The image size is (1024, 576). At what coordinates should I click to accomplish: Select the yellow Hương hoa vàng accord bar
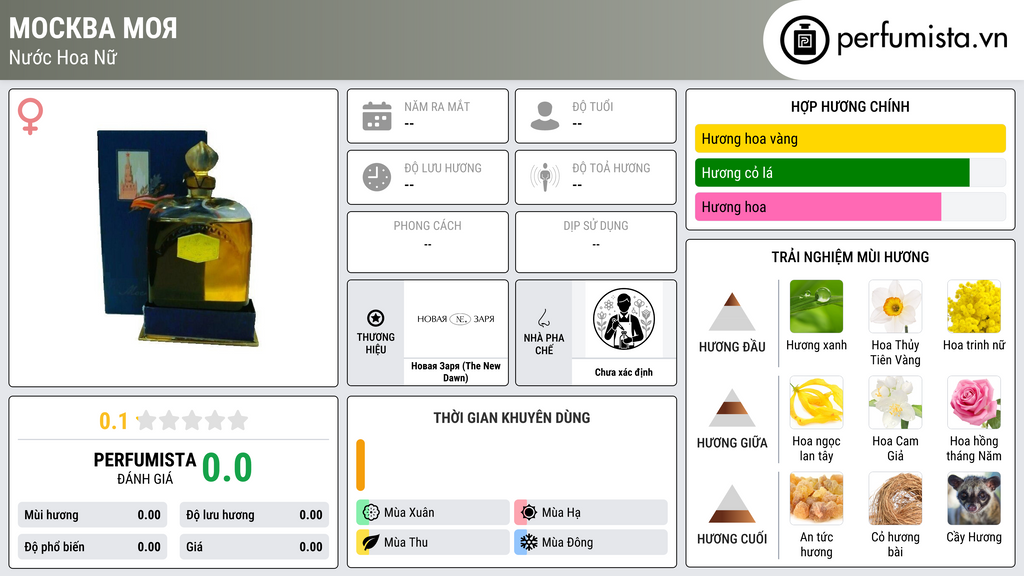tap(850, 138)
